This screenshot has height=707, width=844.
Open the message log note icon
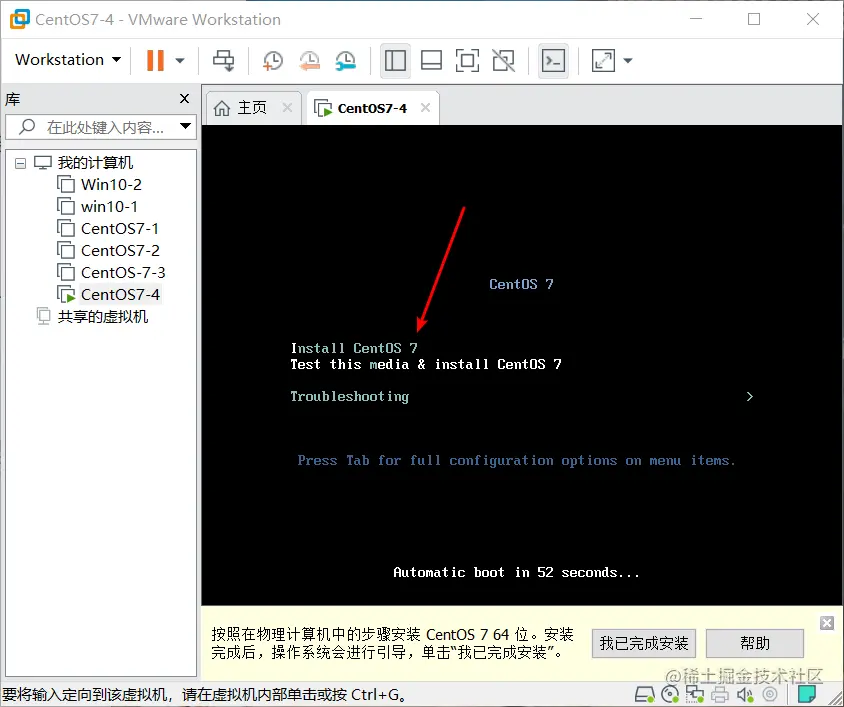pyautogui.click(x=806, y=695)
